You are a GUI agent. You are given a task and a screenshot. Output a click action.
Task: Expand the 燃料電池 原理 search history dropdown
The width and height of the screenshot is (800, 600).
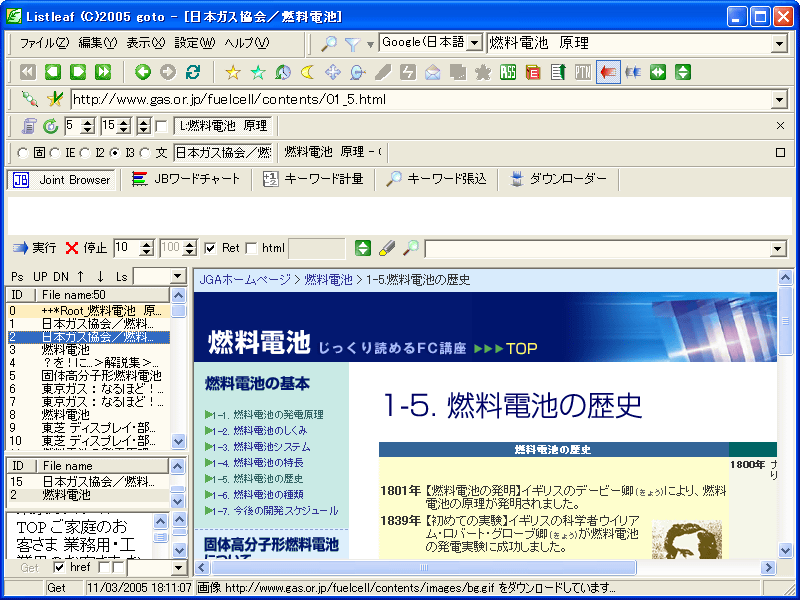779,44
